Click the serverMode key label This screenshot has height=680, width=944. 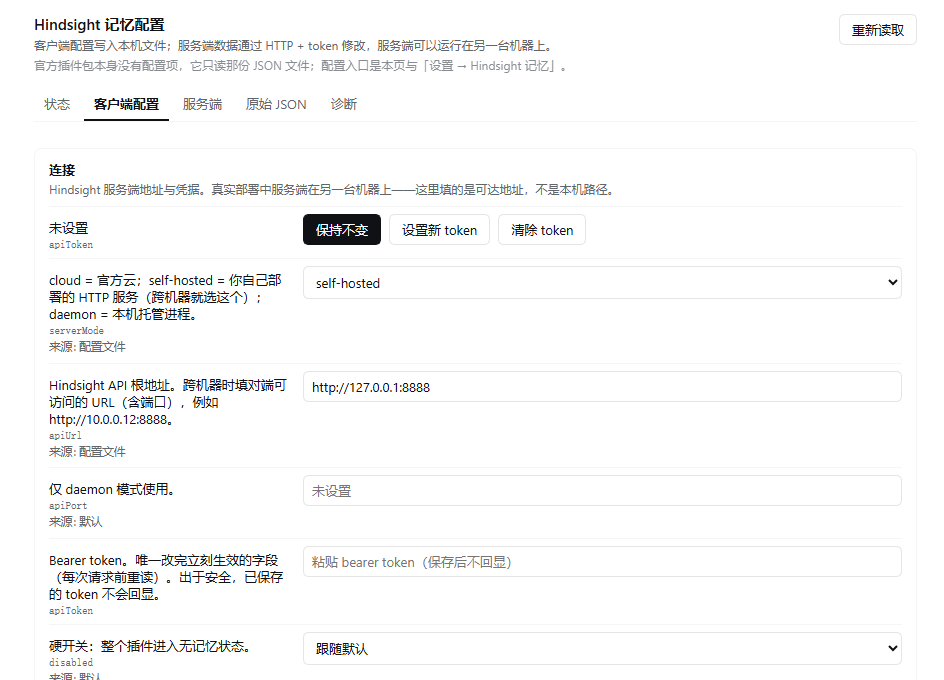[x=76, y=331]
